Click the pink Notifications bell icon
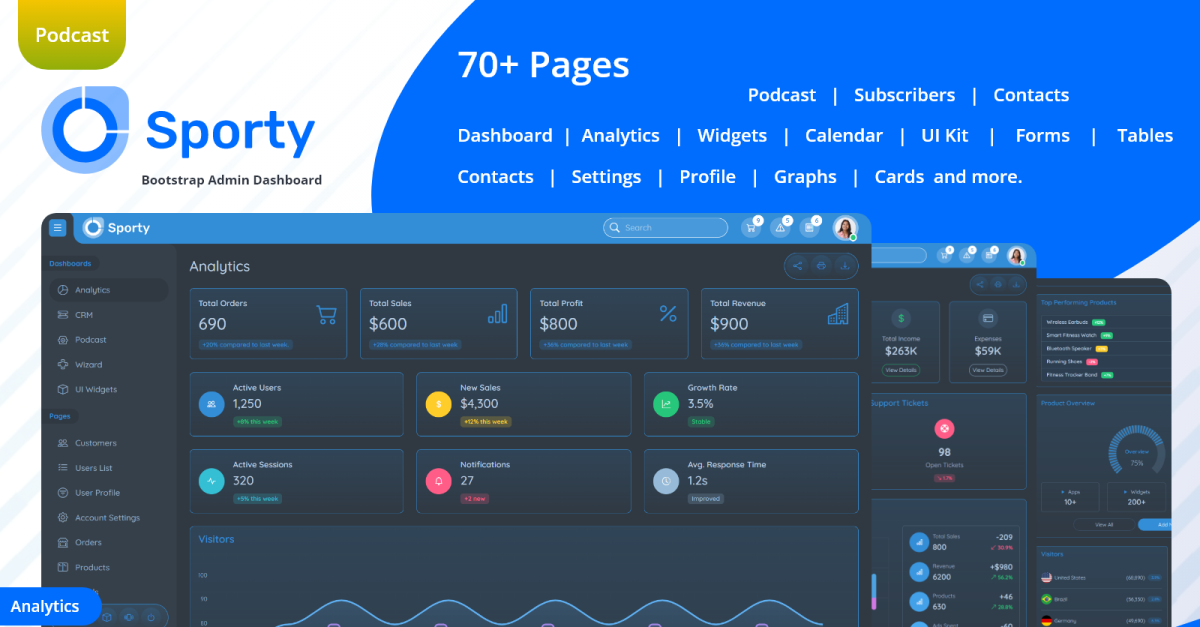This screenshot has height=627, width=1200. pyautogui.click(x=438, y=481)
